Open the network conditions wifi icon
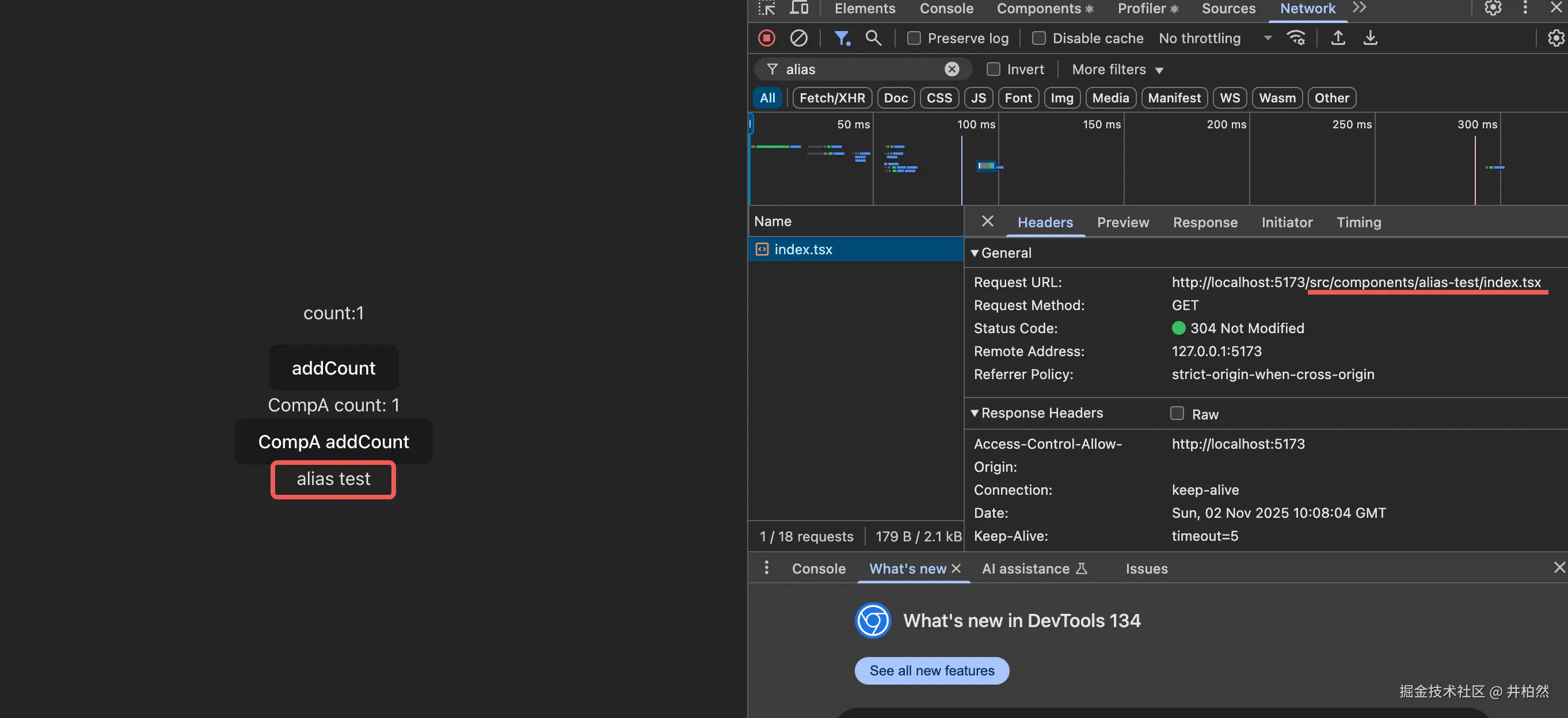This screenshot has height=718, width=1568. [x=1296, y=38]
